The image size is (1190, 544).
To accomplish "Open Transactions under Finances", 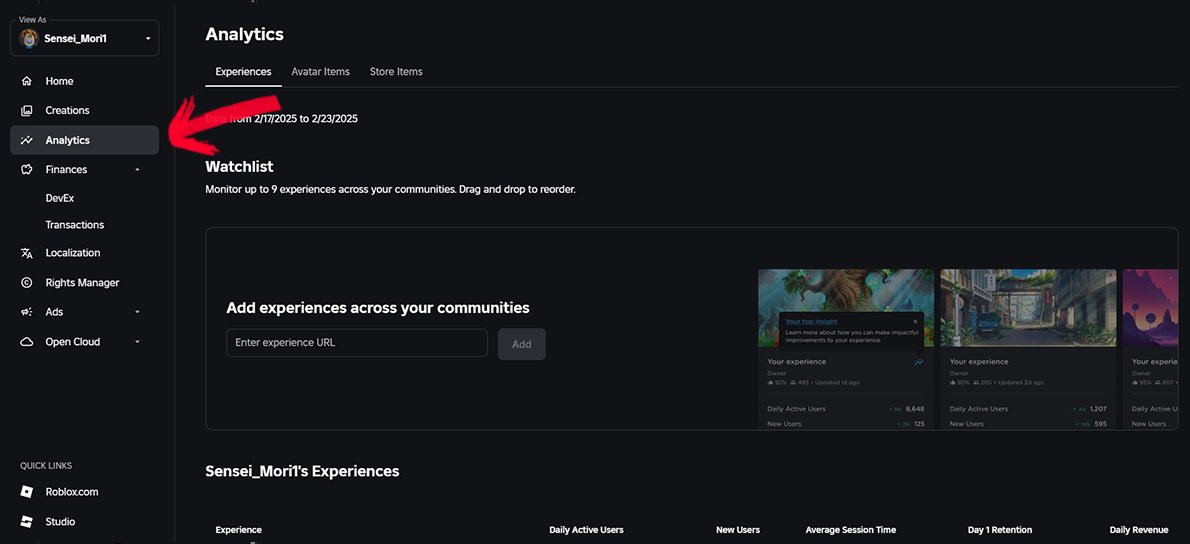I will [74, 225].
